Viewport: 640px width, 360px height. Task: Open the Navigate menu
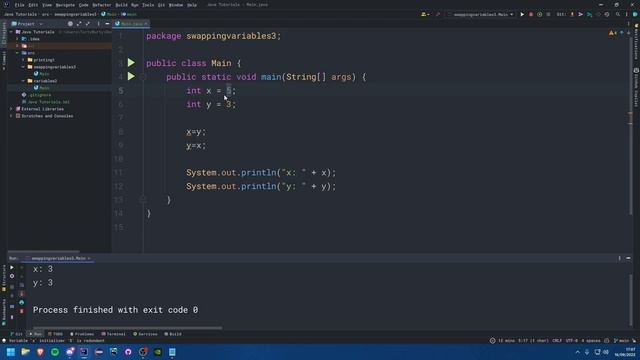[65, 5]
